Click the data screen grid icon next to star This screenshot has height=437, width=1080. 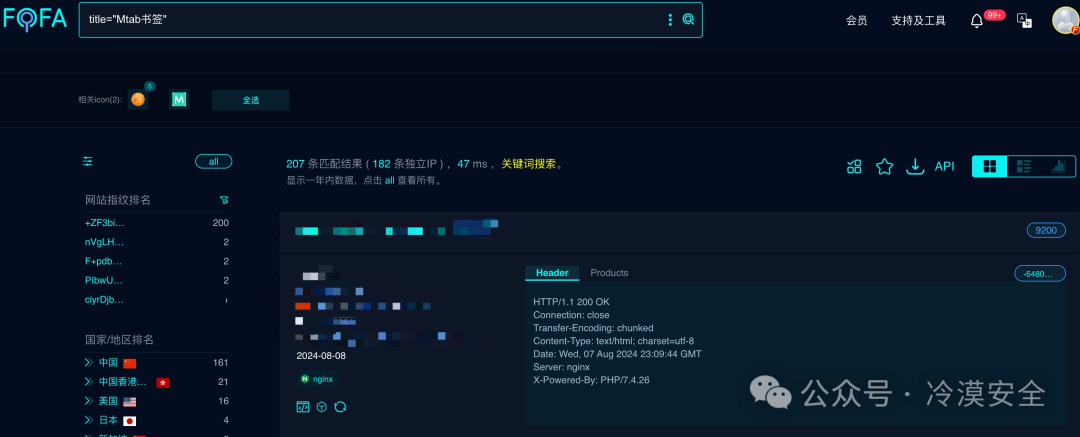[854, 166]
